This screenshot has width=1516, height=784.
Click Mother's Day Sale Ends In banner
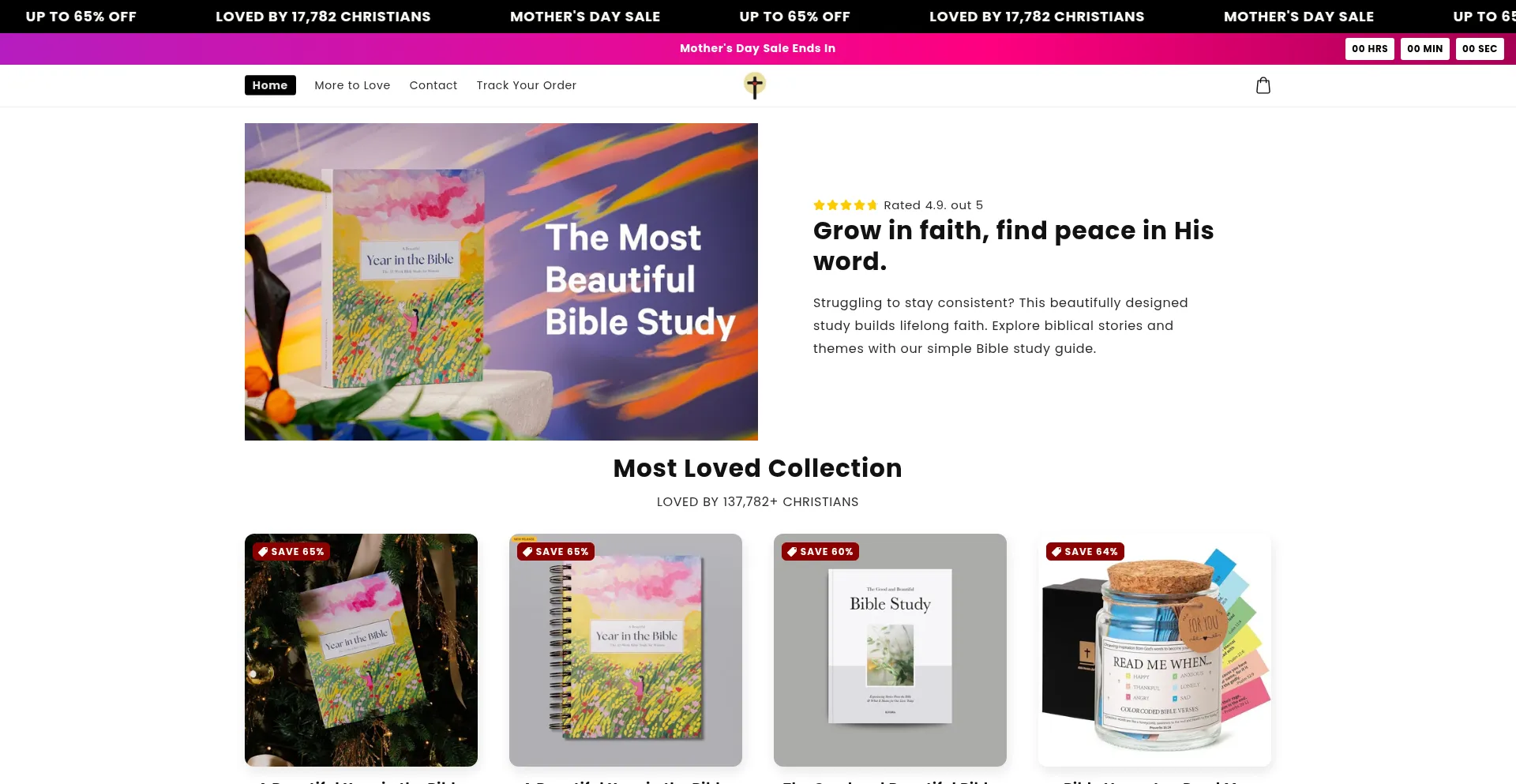tap(758, 48)
